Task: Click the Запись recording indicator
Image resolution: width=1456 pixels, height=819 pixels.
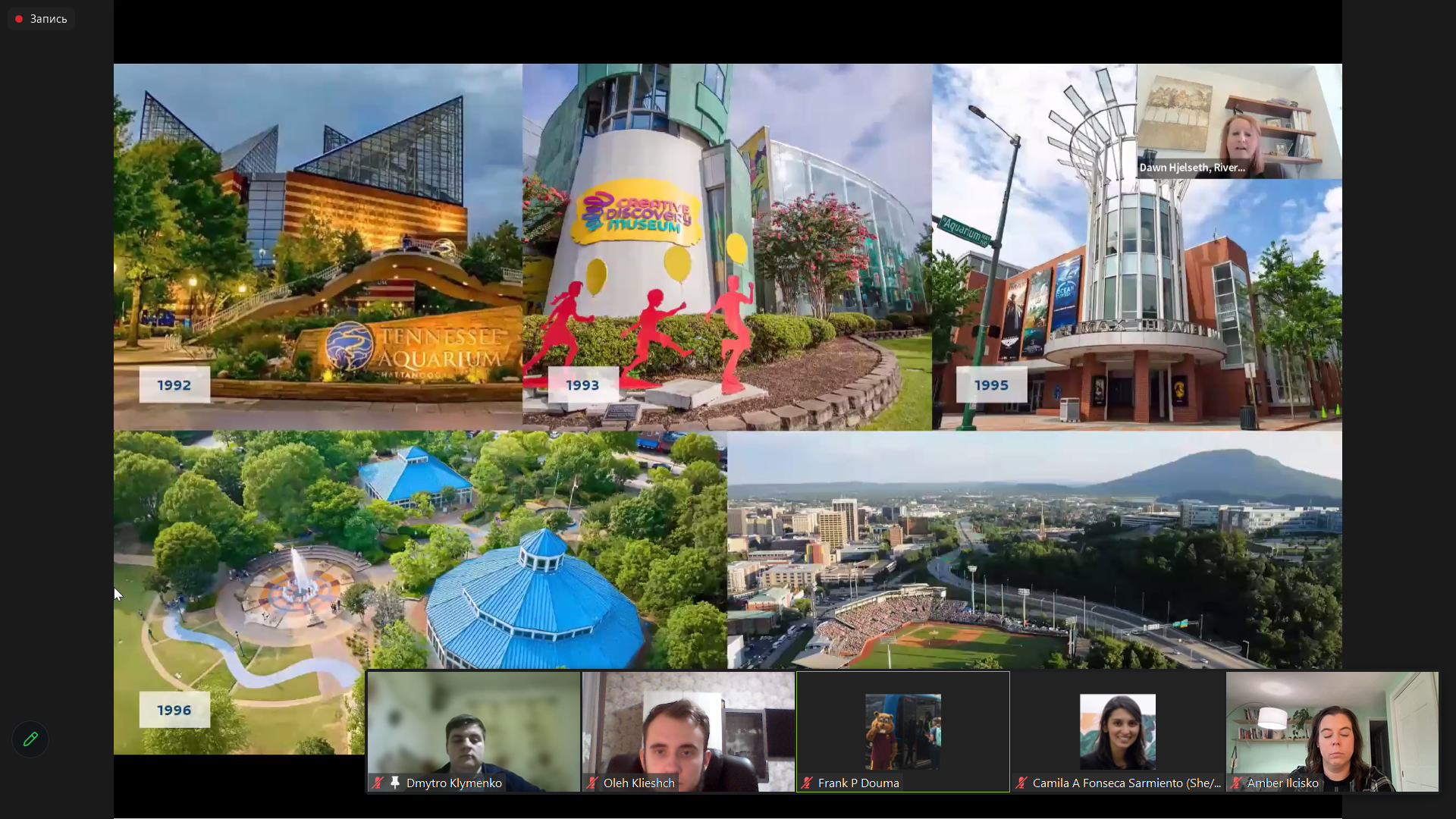Action: [42, 19]
